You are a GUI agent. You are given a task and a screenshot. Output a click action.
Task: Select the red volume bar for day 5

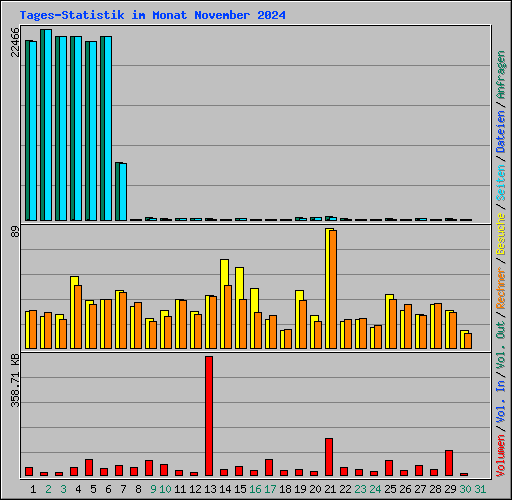[89, 467]
